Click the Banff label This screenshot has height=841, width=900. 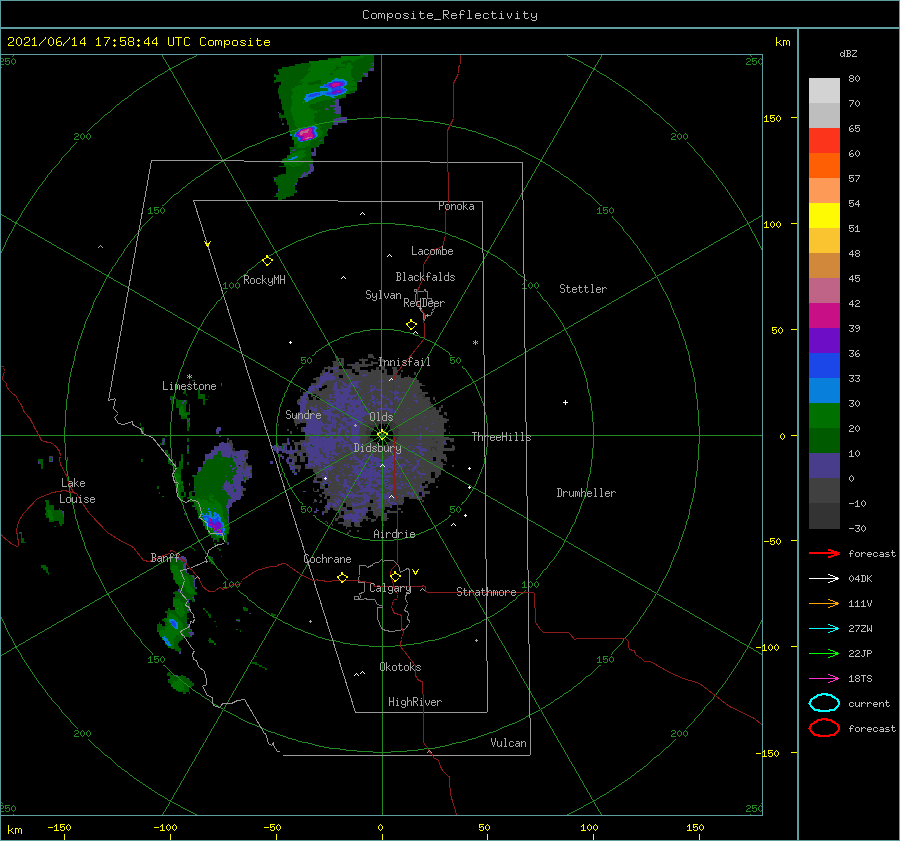(x=165, y=557)
